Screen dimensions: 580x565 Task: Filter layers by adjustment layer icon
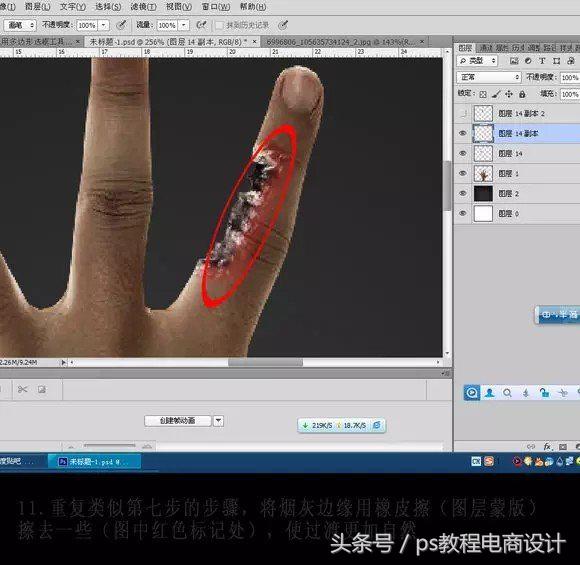(x=528, y=61)
